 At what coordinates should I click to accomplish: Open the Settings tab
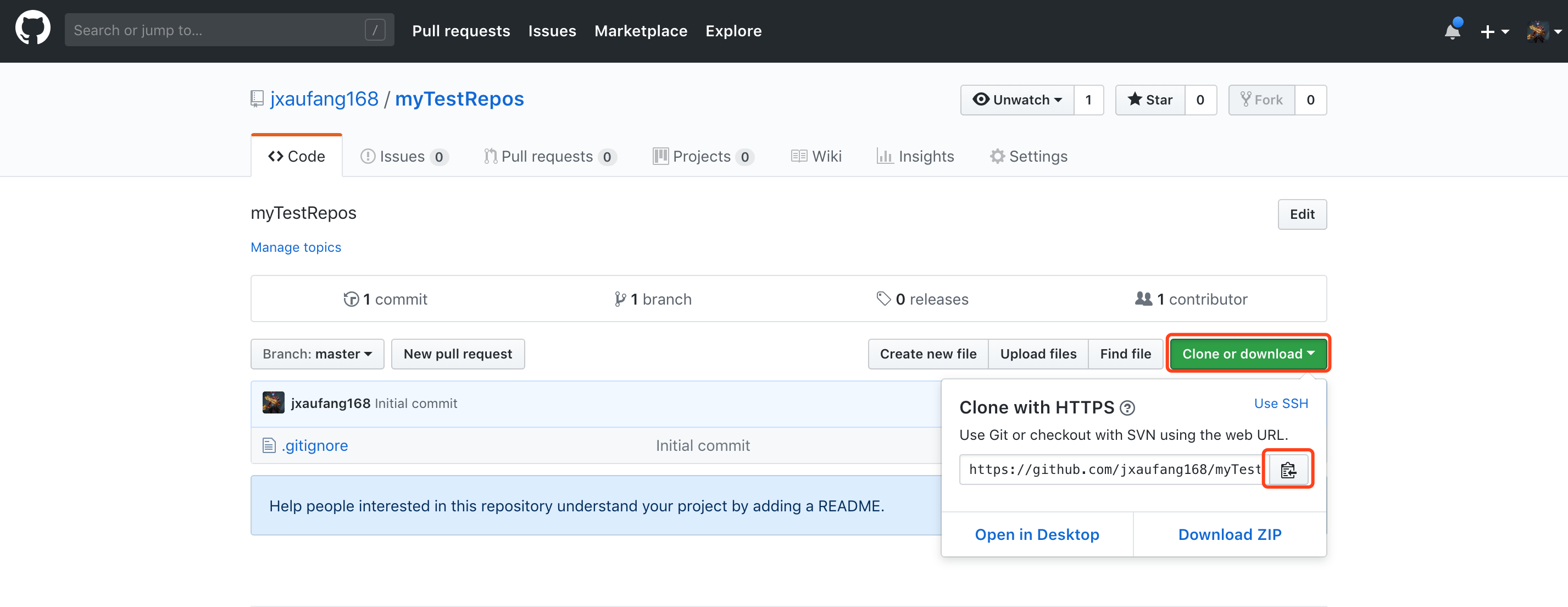tap(1028, 157)
